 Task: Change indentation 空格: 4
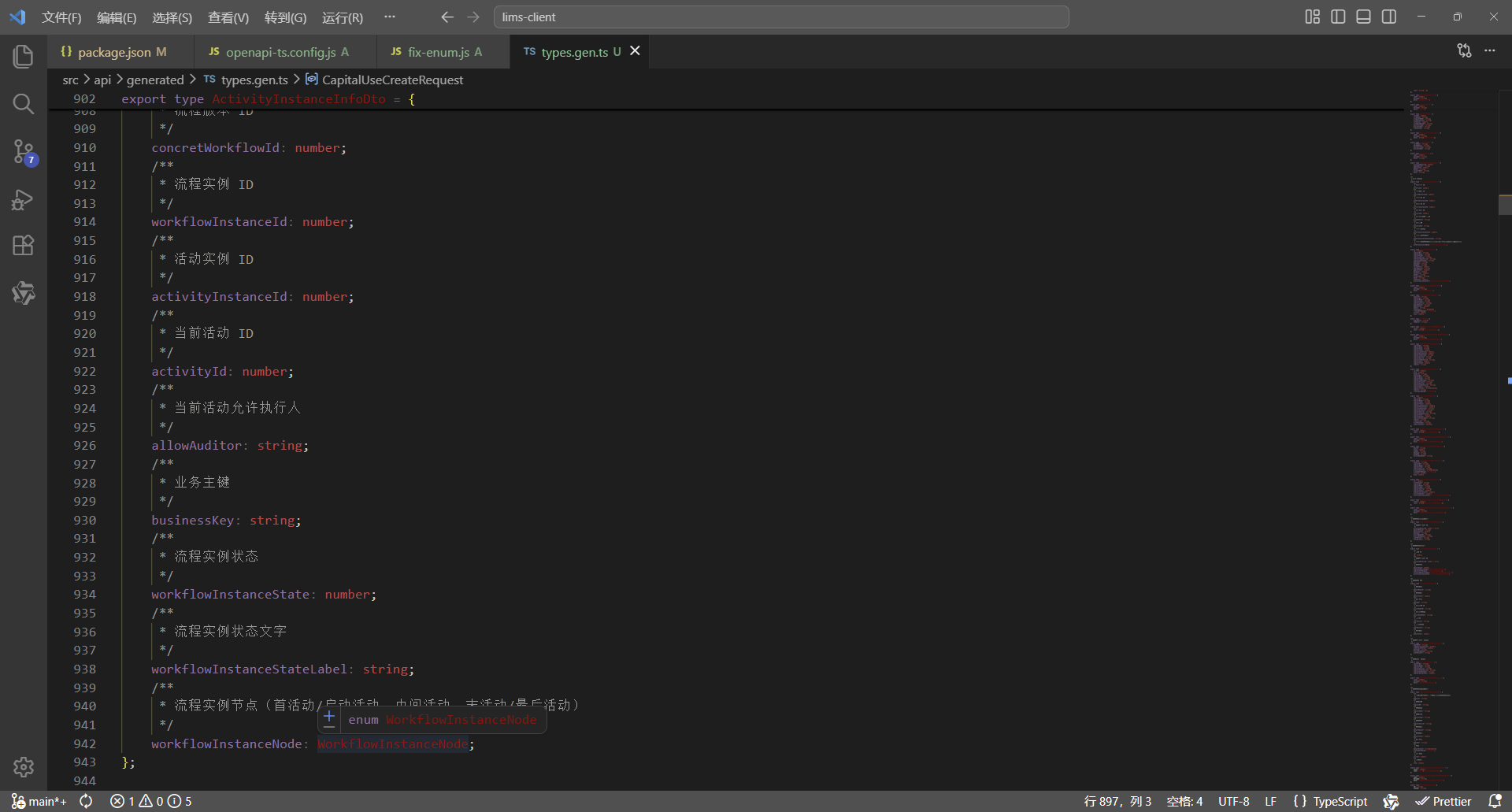[1184, 801]
